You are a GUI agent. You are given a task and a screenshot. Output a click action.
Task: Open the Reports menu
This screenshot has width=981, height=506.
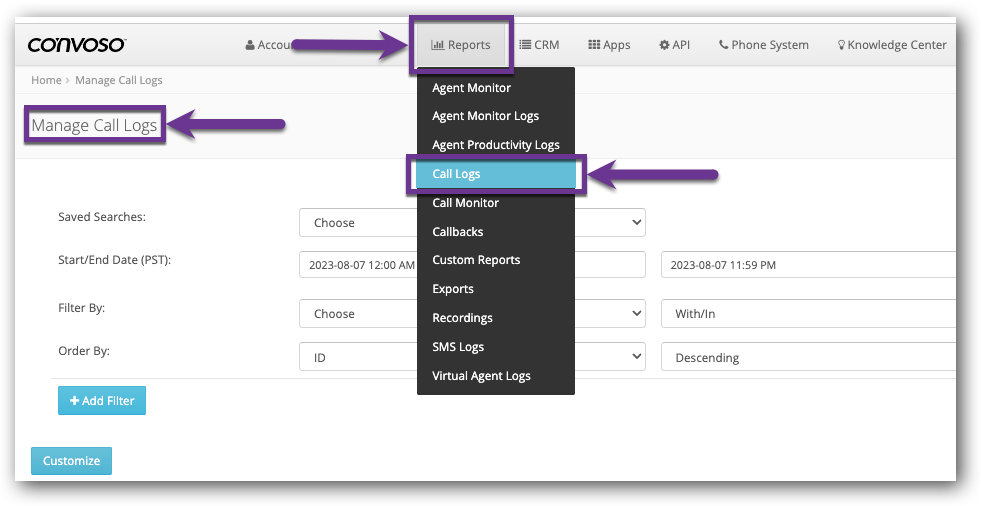click(x=461, y=45)
